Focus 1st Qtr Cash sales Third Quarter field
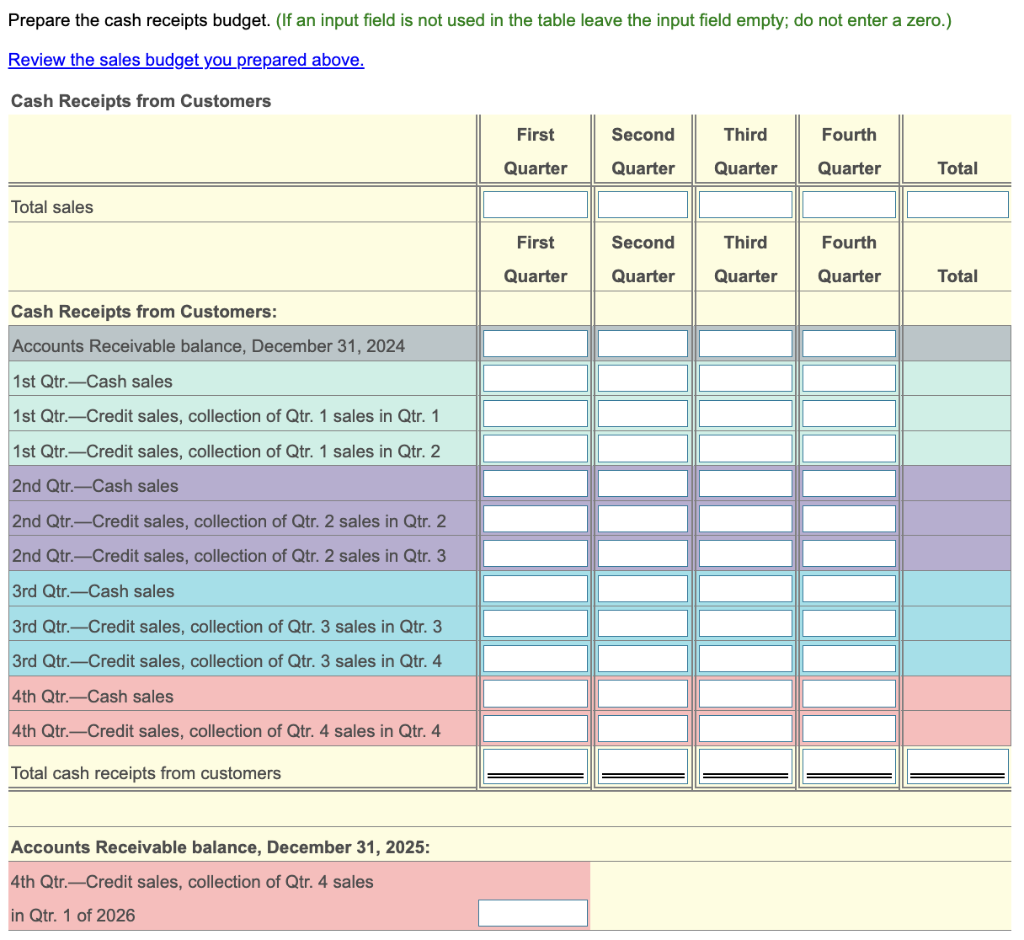This screenshot has height=940, width=1024. pyautogui.click(x=745, y=379)
